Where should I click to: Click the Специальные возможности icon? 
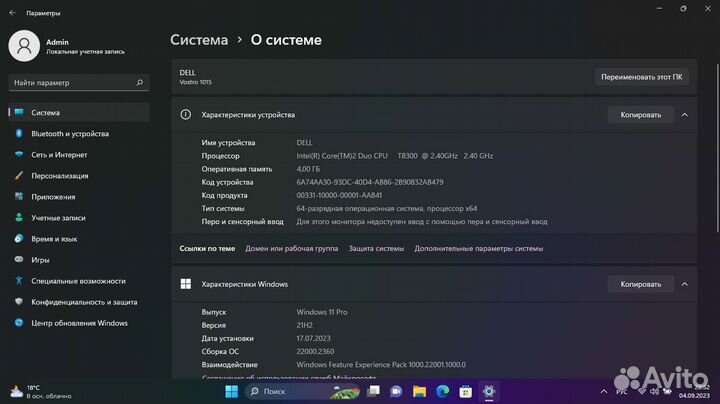click(x=19, y=281)
